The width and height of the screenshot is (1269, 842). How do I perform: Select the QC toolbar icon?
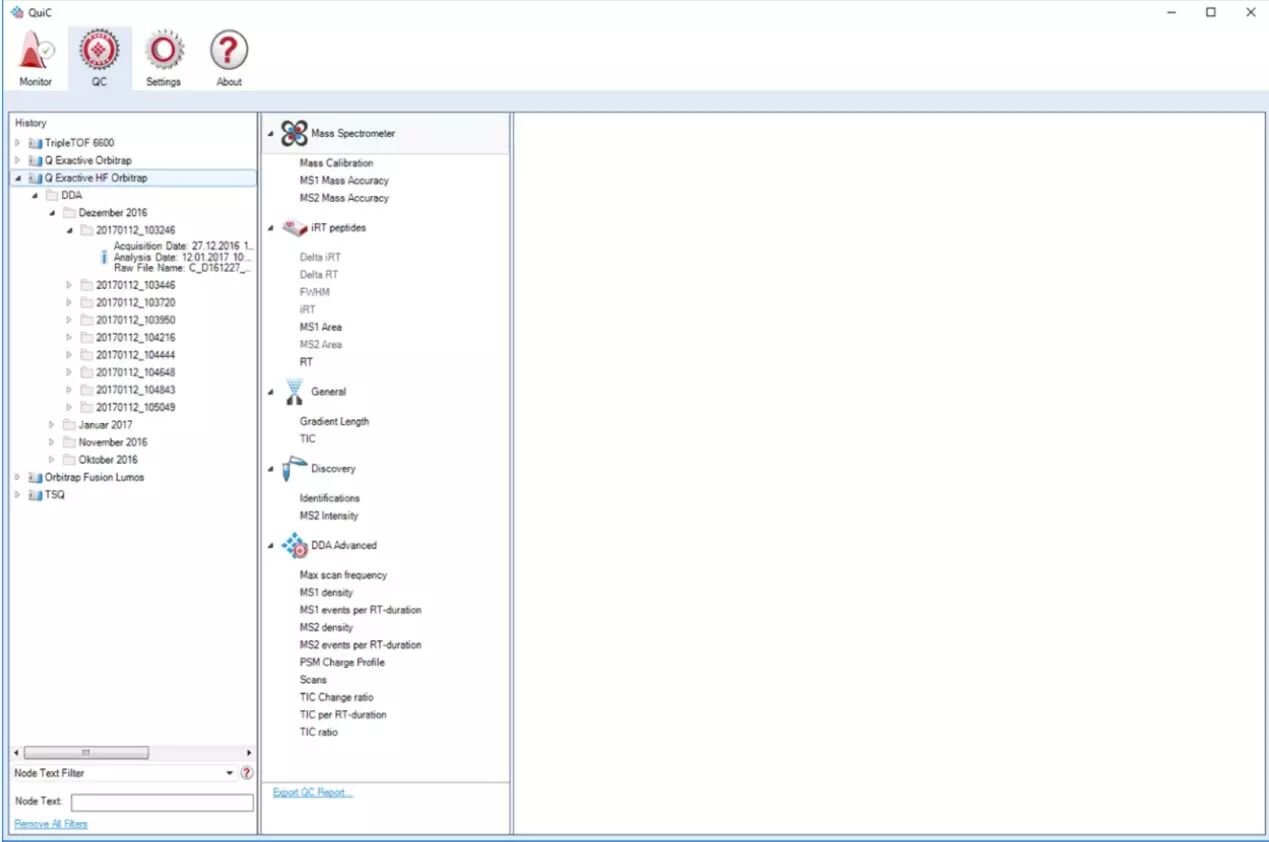point(99,51)
